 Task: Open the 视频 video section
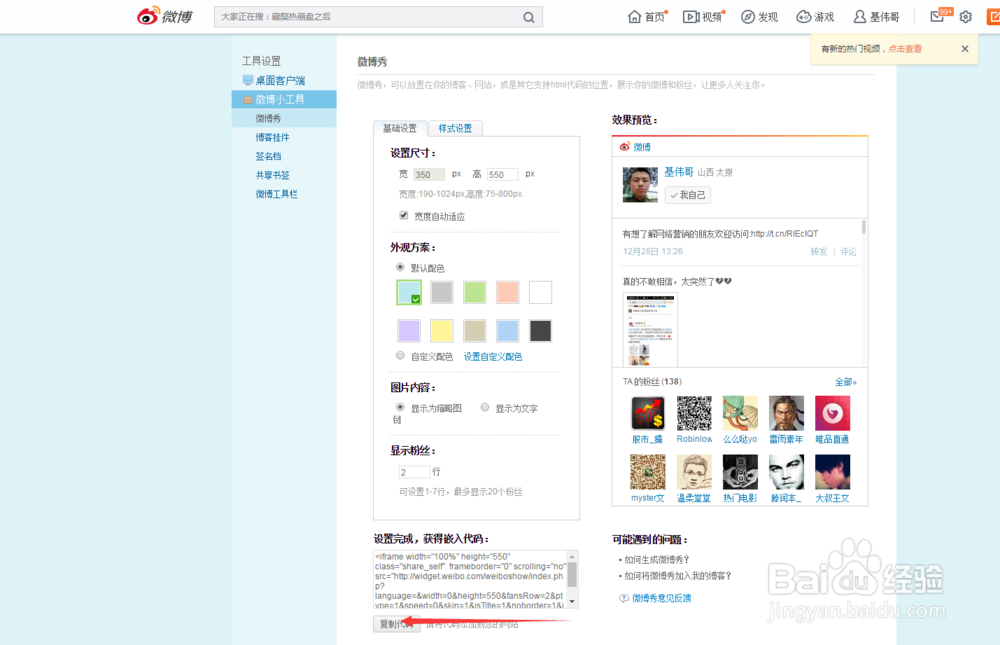point(703,17)
